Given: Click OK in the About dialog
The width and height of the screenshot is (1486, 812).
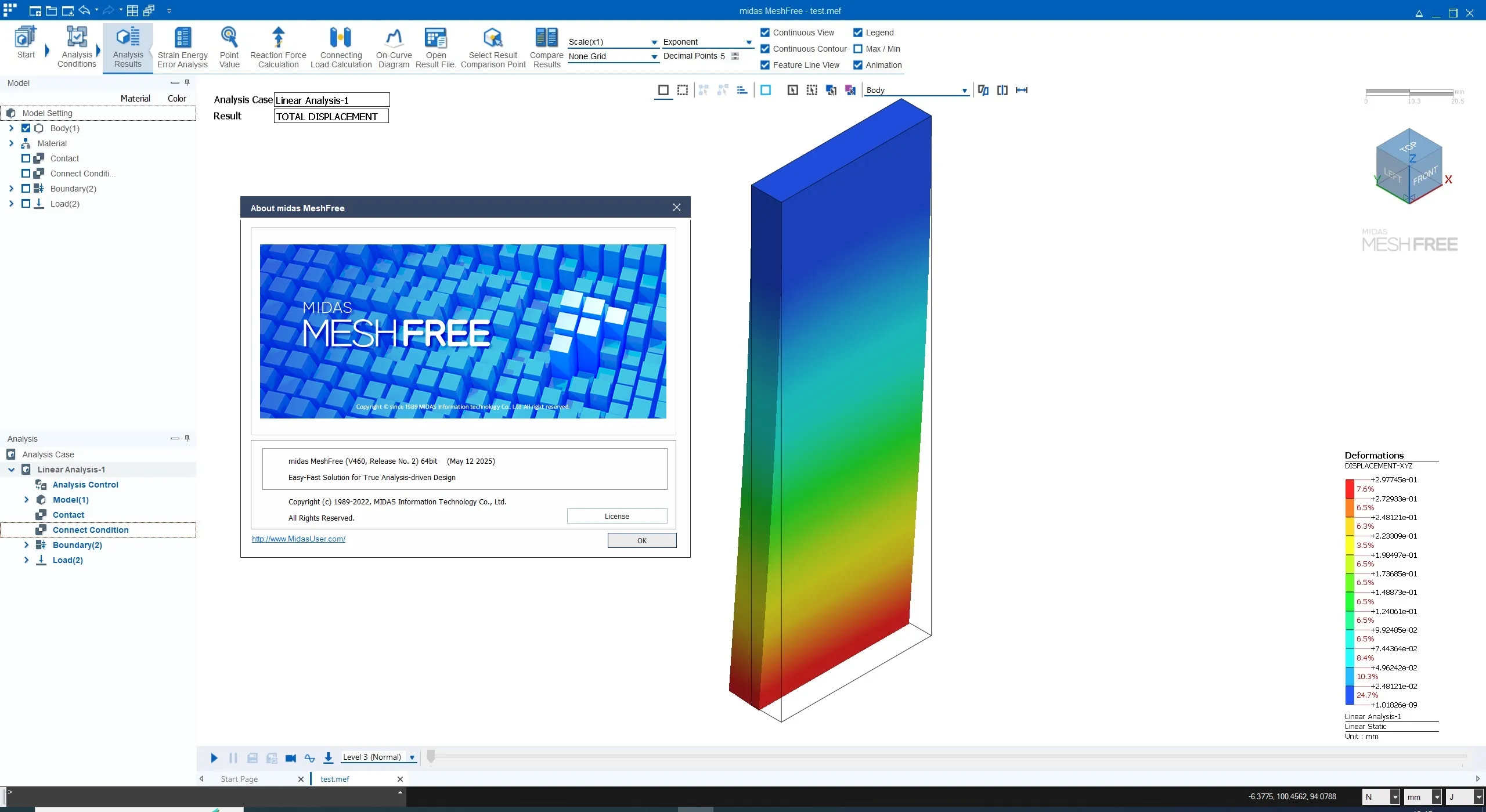Looking at the screenshot, I should coord(641,540).
